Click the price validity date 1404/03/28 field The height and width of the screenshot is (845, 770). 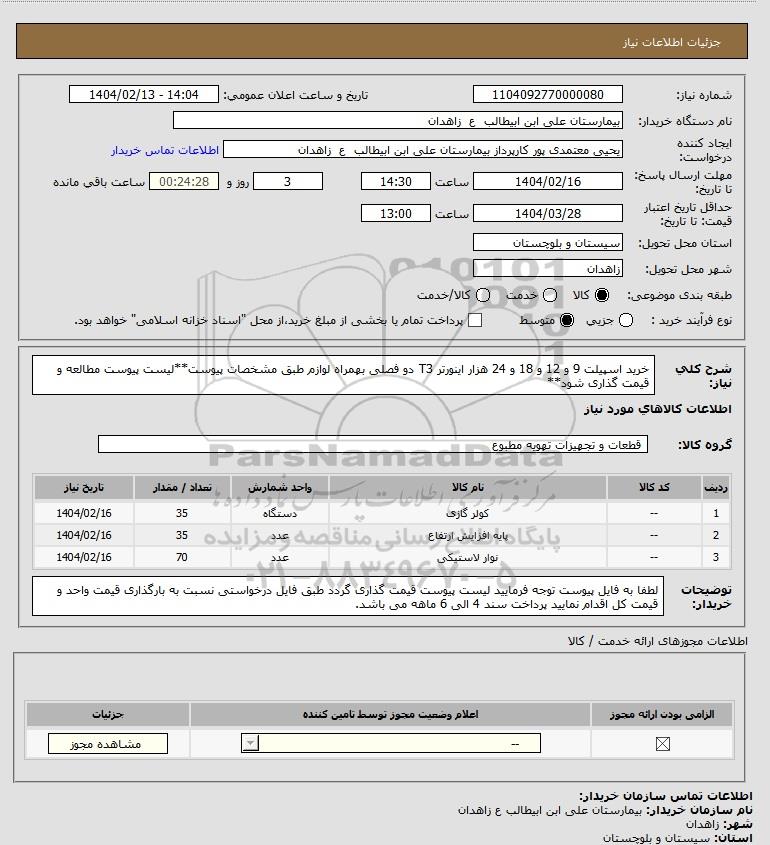pyautogui.click(x=547, y=213)
